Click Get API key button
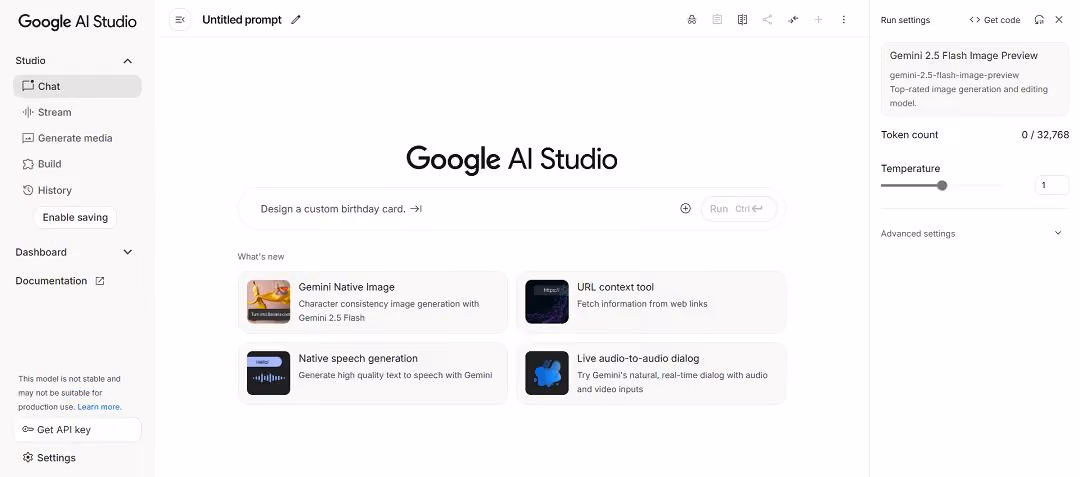 [x=77, y=430]
